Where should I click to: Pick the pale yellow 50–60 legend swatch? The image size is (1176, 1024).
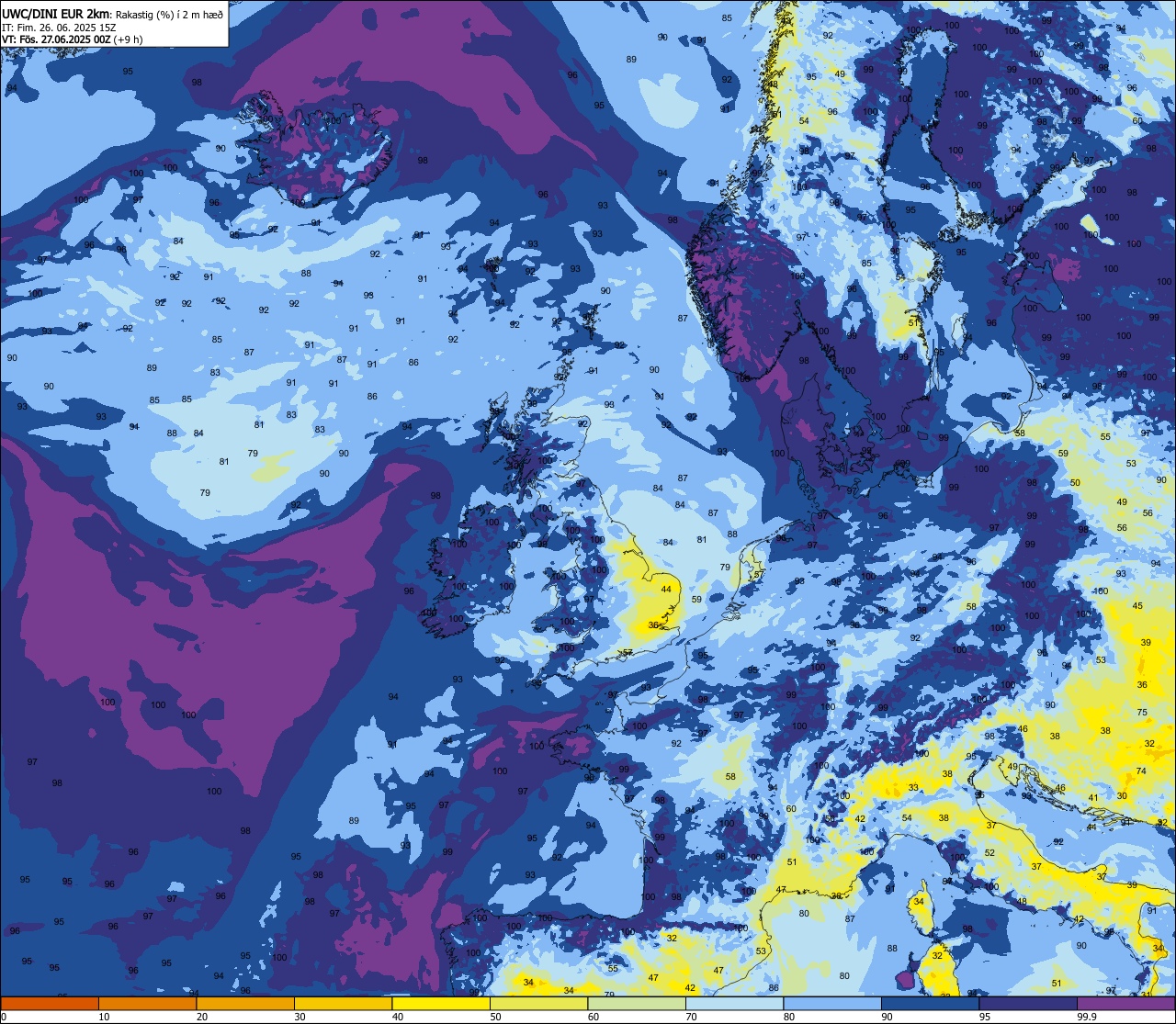(538, 1004)
